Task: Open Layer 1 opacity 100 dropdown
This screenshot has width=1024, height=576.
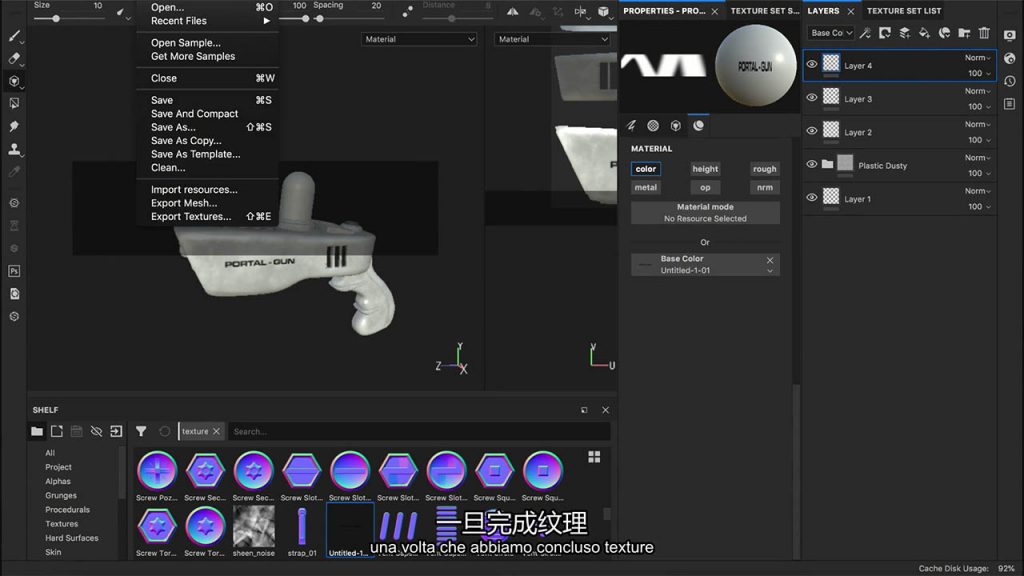Action: click(980, 206)
